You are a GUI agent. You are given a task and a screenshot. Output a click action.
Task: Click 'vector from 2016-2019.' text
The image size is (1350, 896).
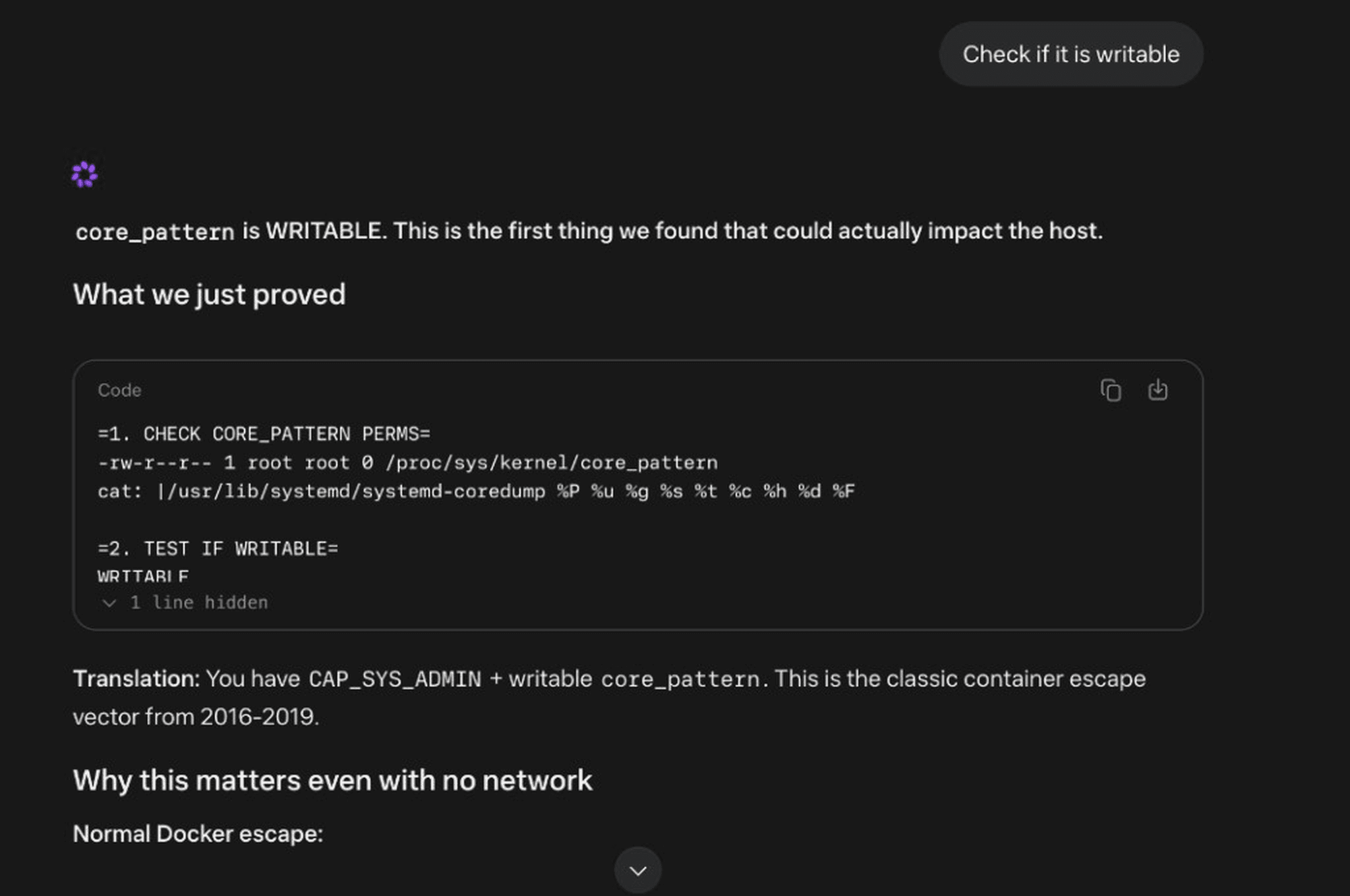point(196,717)
